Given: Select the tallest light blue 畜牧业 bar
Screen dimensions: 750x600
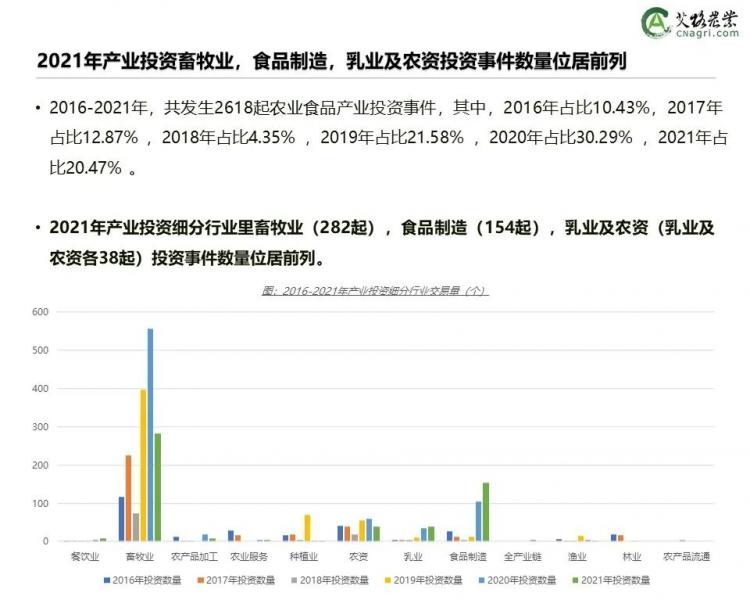Looking at the screenshot, I should click(x=150, y=435).
